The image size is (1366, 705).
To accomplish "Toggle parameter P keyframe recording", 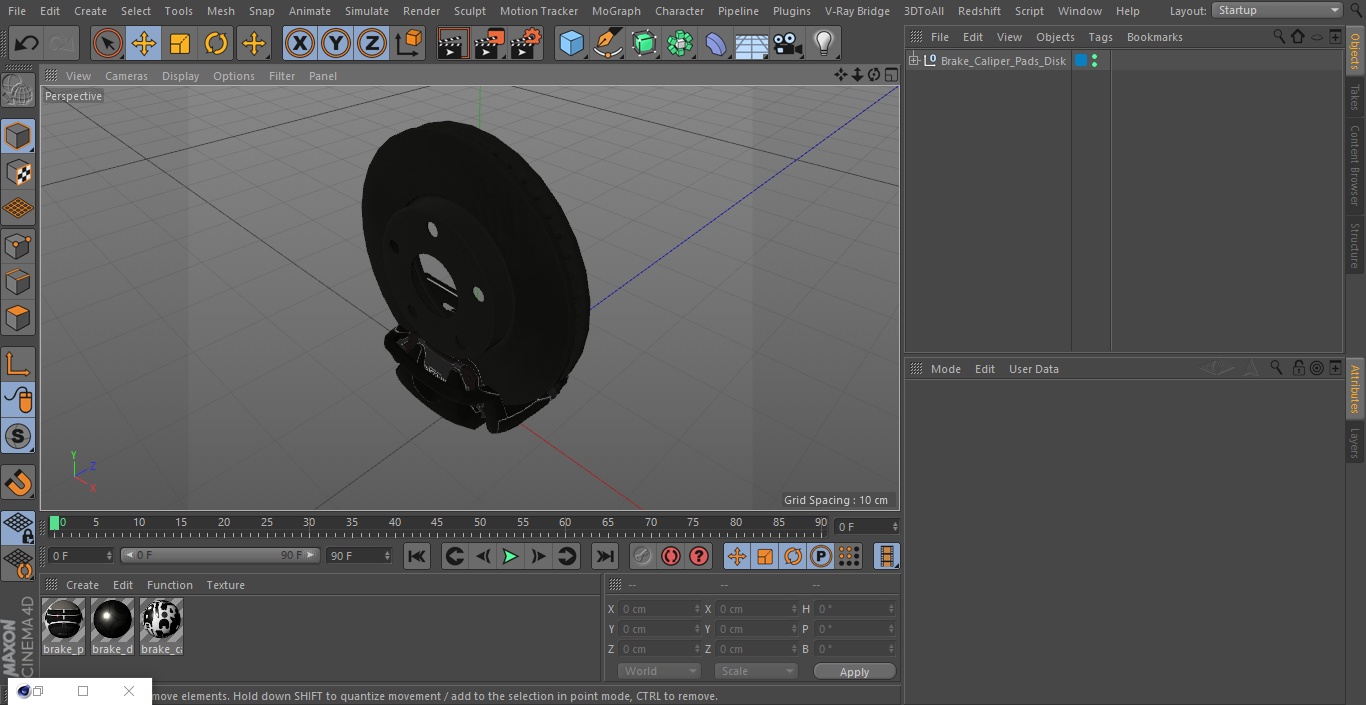I will point(821,556).
